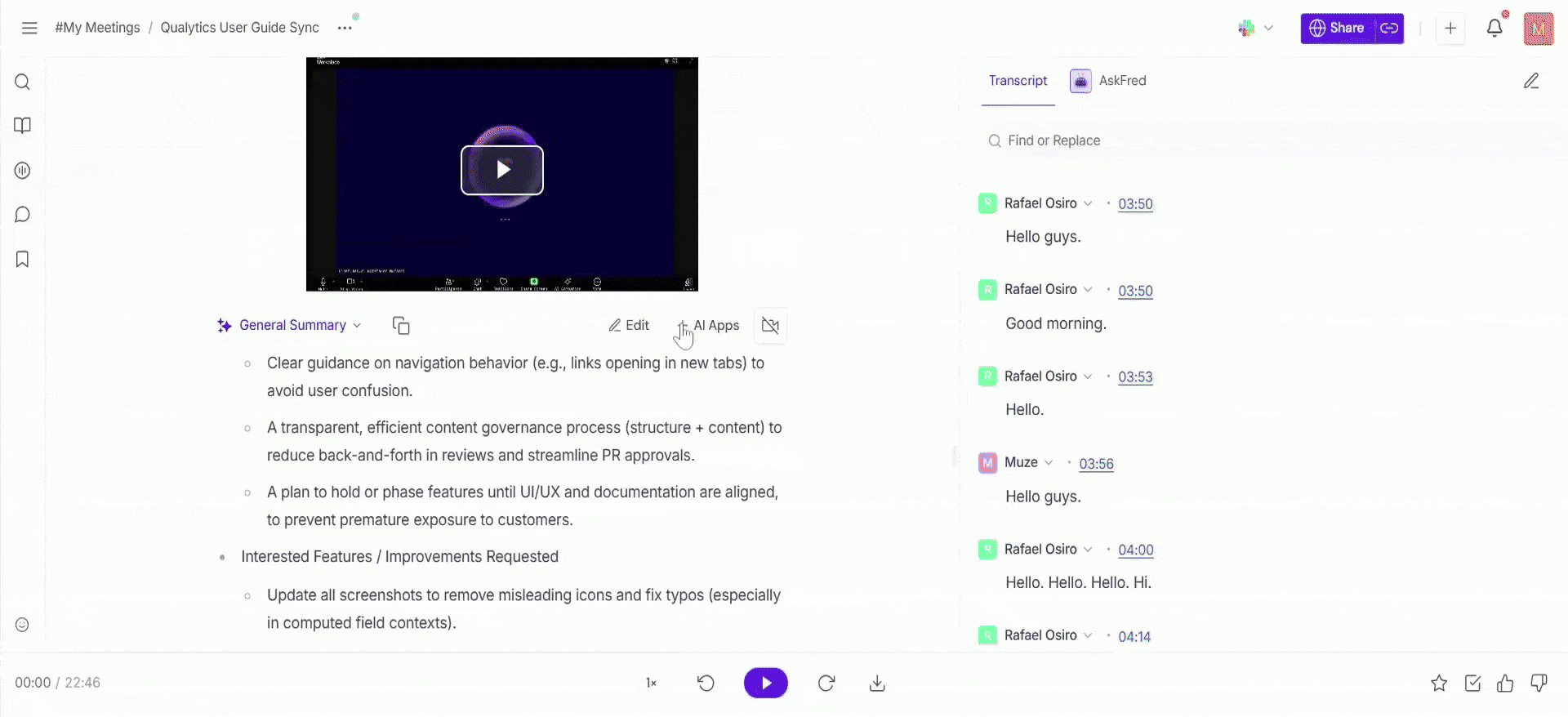Open the notifications bell
Viewport: 1568px width, 717px height.
(1494, 28)
